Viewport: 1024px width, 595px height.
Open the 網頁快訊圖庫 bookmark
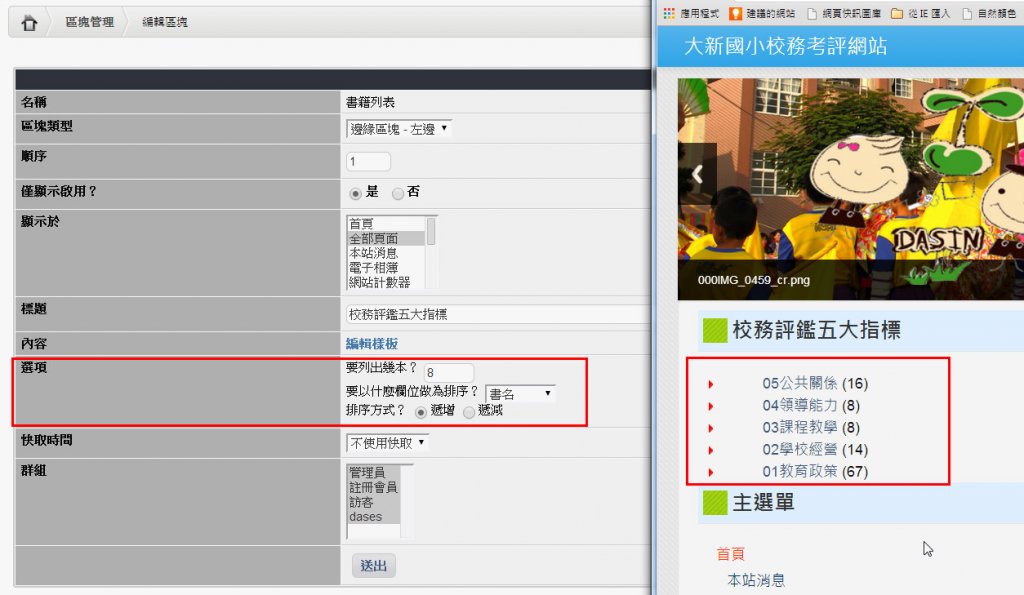[814, 13]
